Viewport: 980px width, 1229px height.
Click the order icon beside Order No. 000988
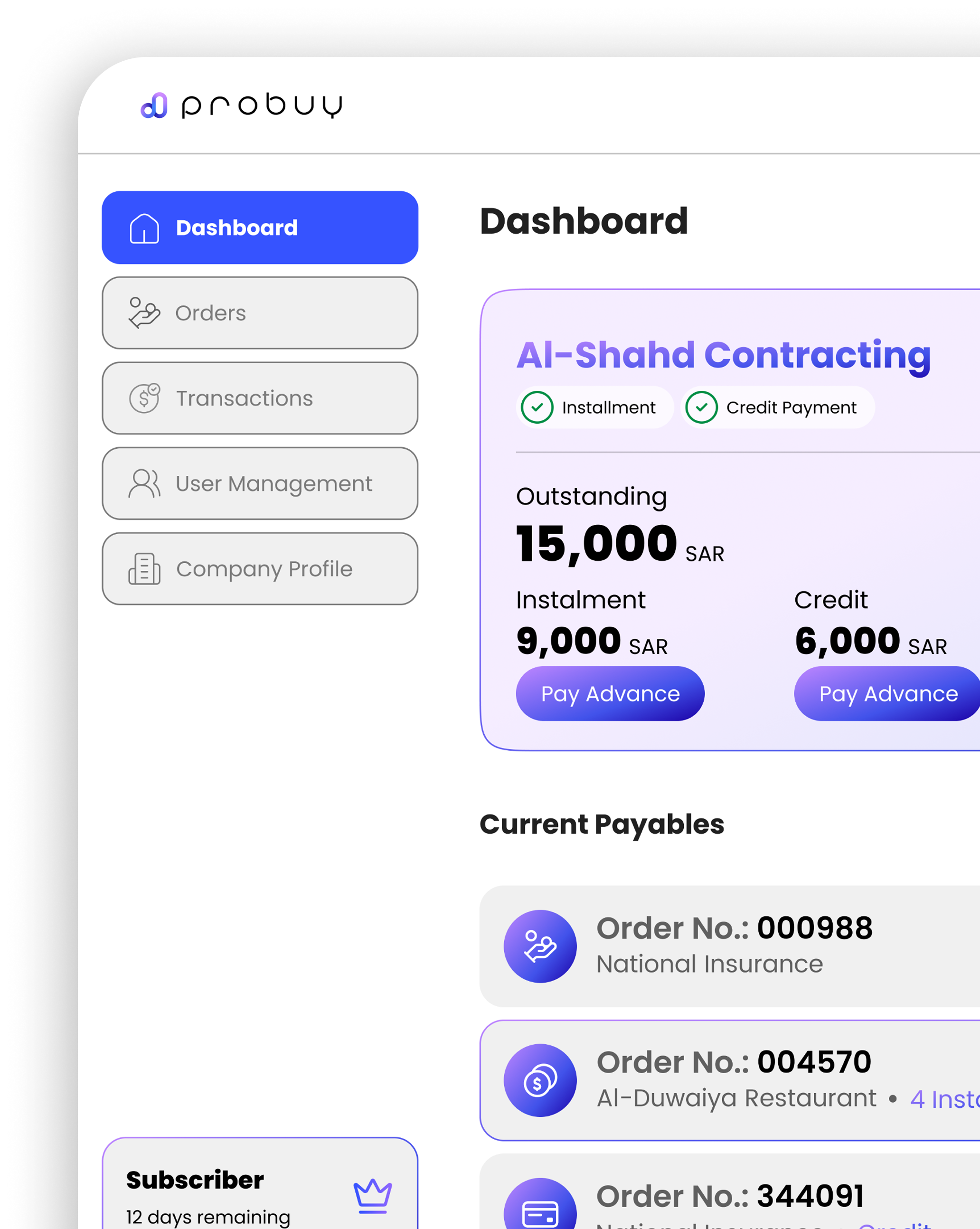pos(539,945)
